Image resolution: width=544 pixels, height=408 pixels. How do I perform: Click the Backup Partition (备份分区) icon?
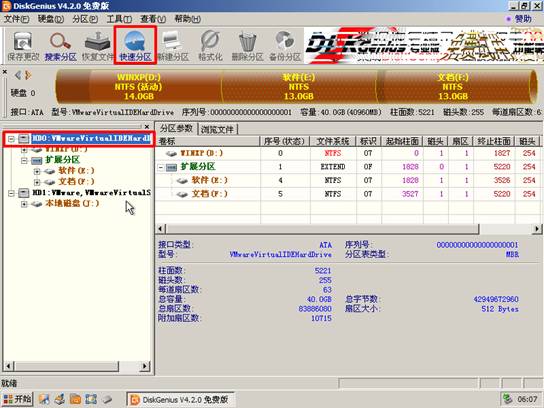click(x=285, y=46)
